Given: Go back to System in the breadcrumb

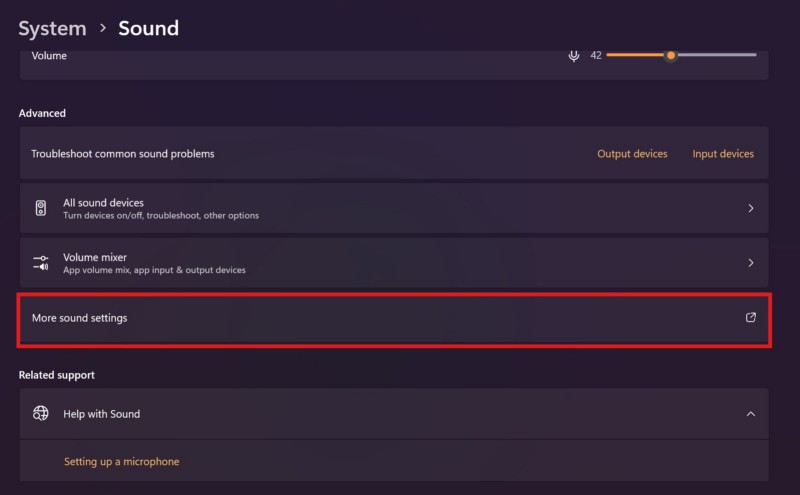Looking at the screenshot, I should [52, 28].
